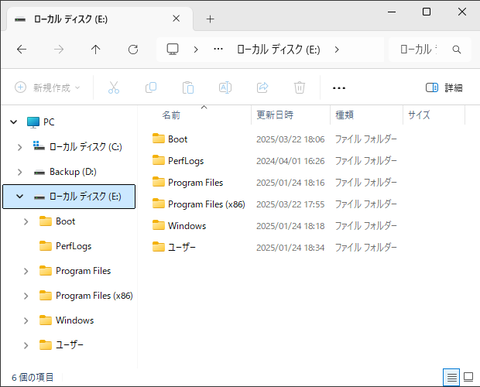Toggle the 詳細 details pane button
This screenshot has height=387, width=480.
444,88
